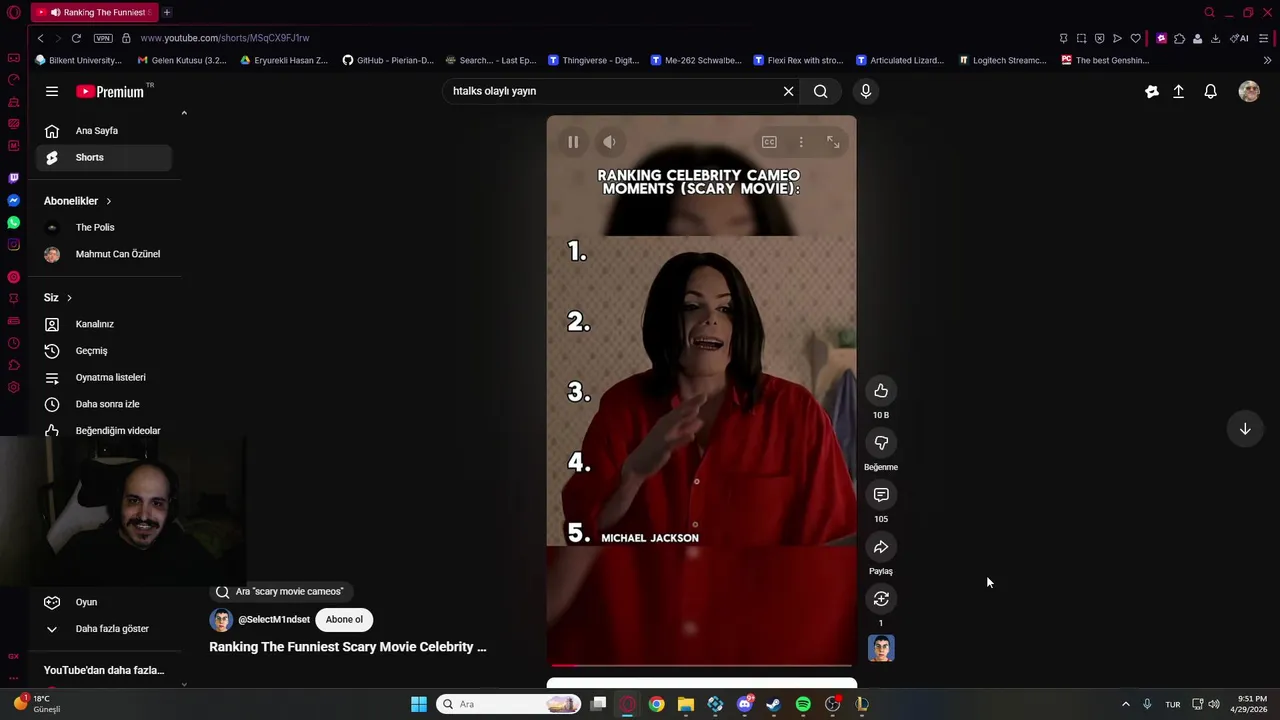Open the Bilkent University bookmark
1280x720 pixels.
tap(78, 60)
